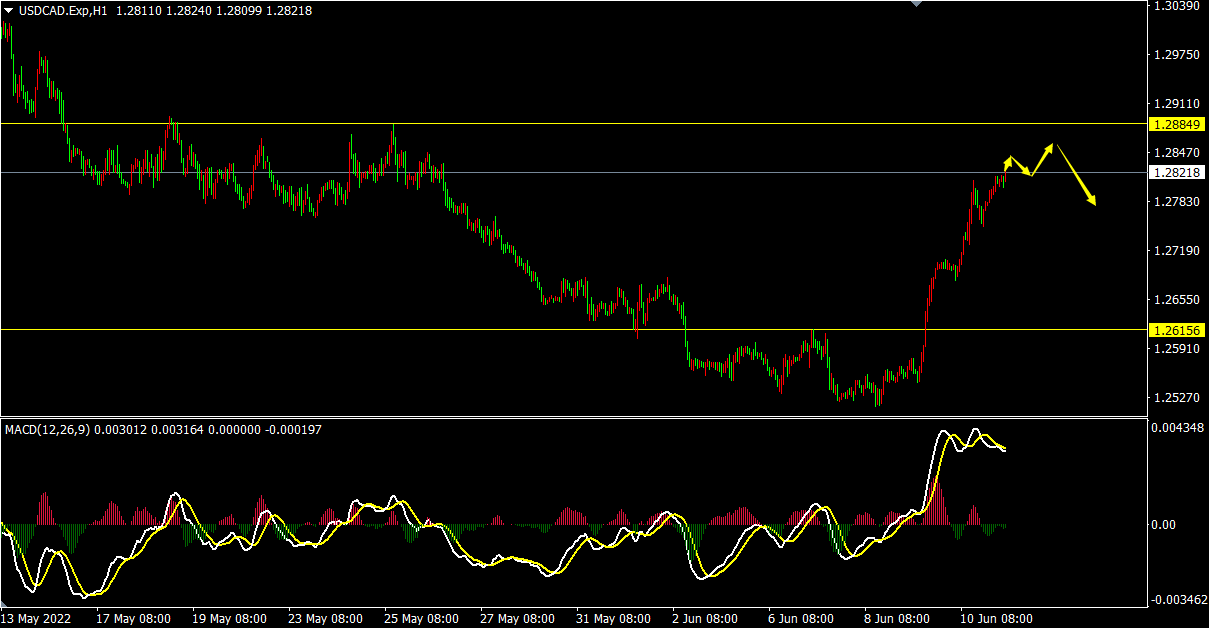Click the 0.004348 value on MACD scale
Screen dimensions: 1209x628
(1178, 429)
